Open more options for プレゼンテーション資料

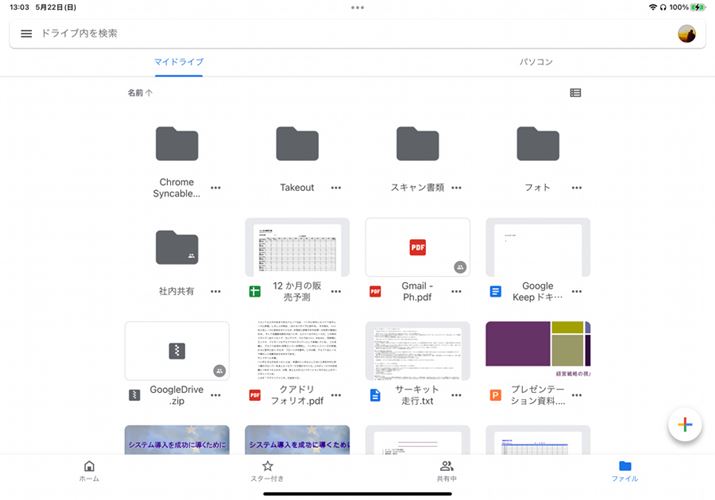[577, 395]
